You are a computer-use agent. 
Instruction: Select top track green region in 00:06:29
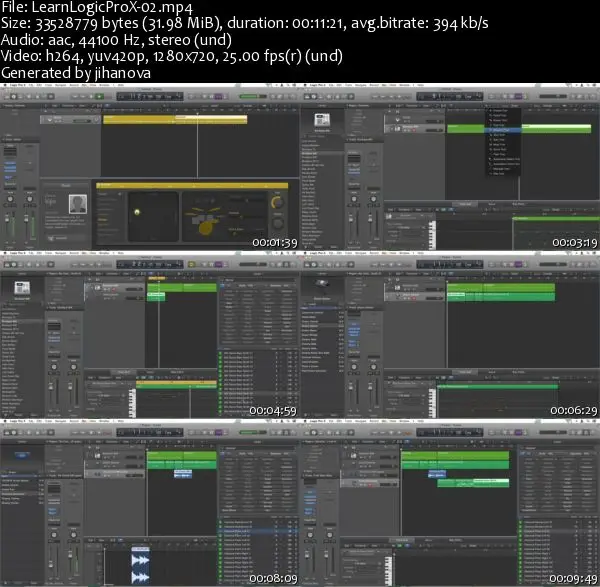501,287
